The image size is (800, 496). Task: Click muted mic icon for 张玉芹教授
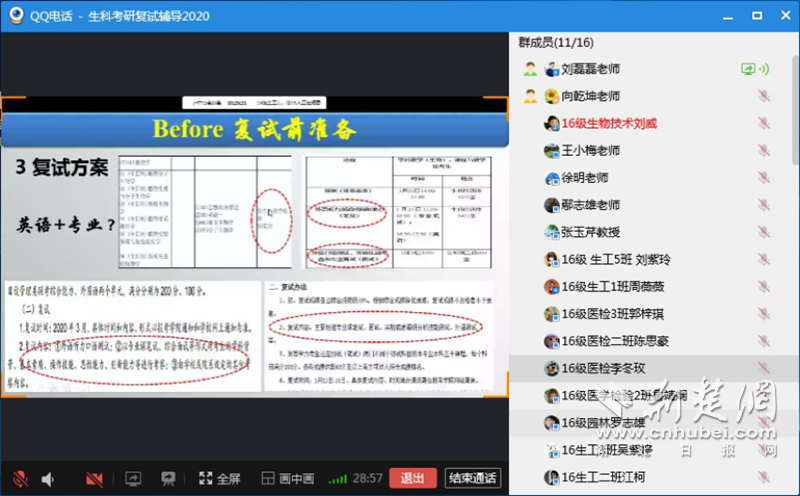pyautogui.click(x=764, y=232)
